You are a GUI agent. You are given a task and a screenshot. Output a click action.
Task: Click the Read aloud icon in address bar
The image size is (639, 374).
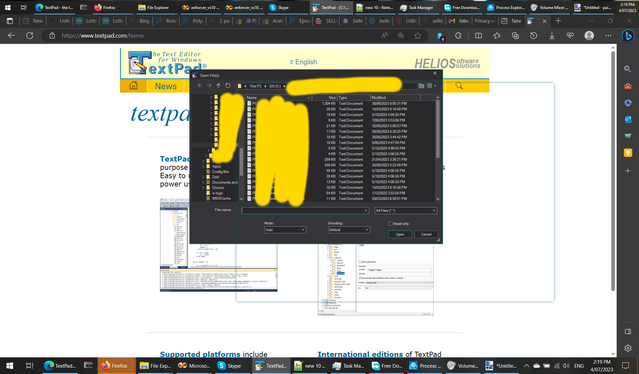[384, 35]
